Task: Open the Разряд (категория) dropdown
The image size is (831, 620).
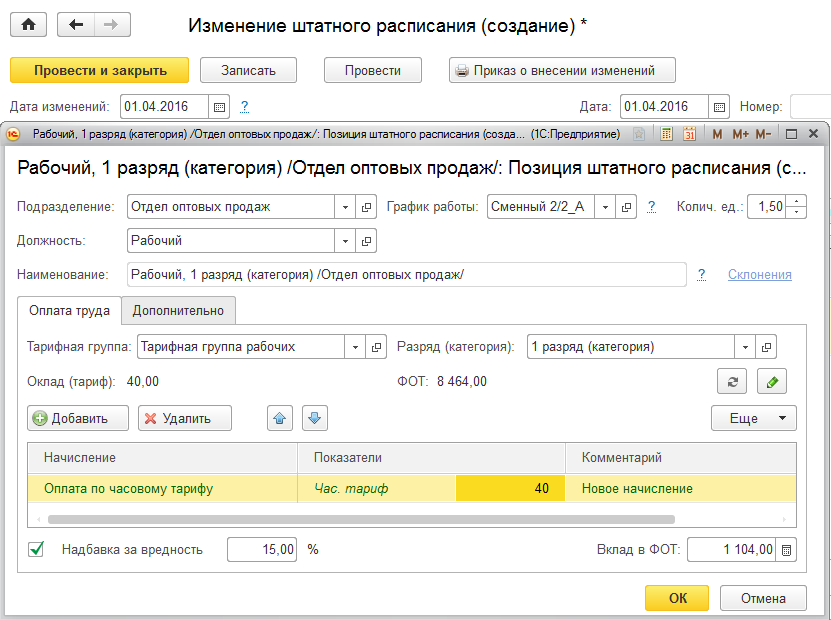Action: 745,347
